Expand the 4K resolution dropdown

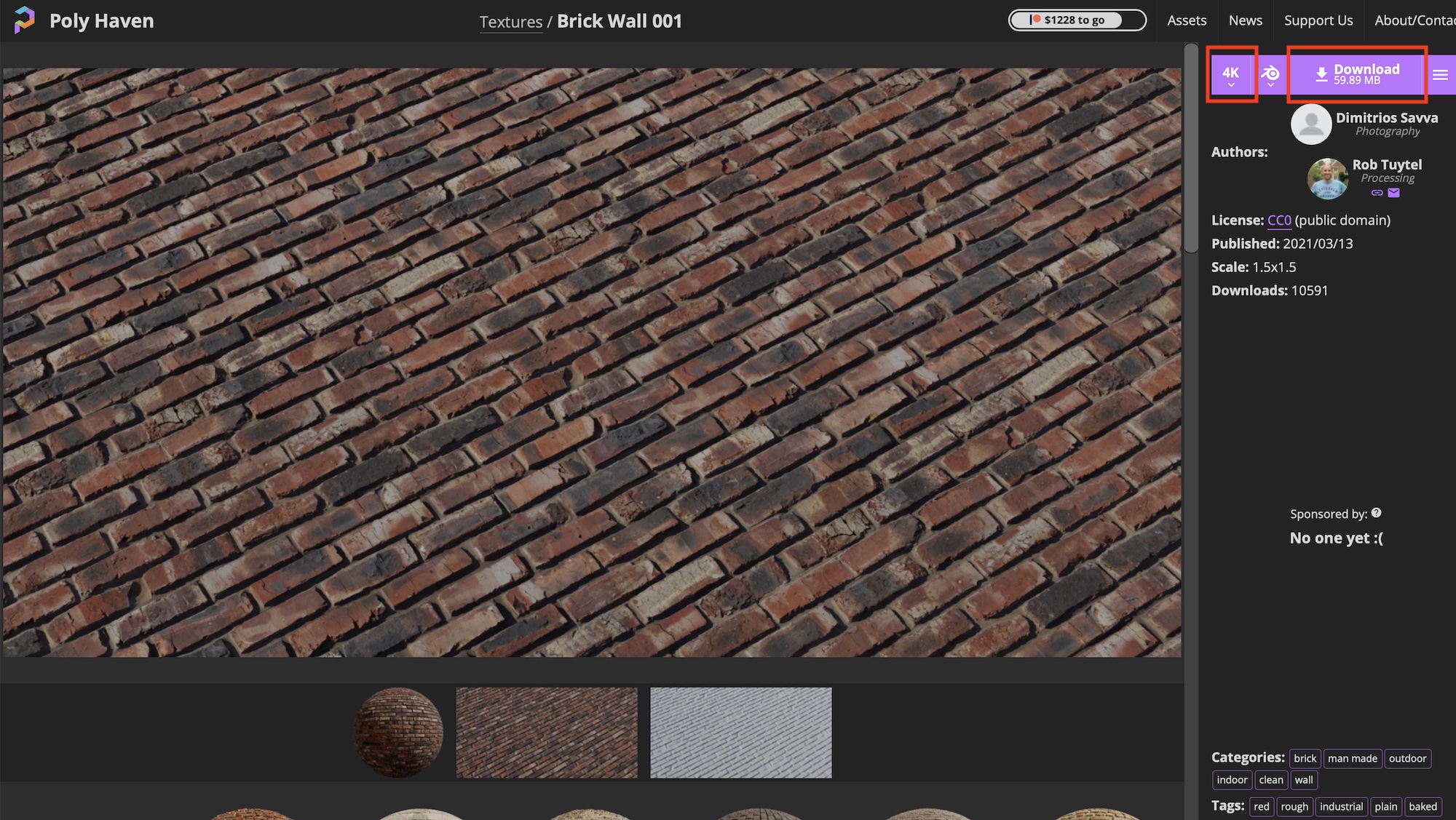[1230, 74]
